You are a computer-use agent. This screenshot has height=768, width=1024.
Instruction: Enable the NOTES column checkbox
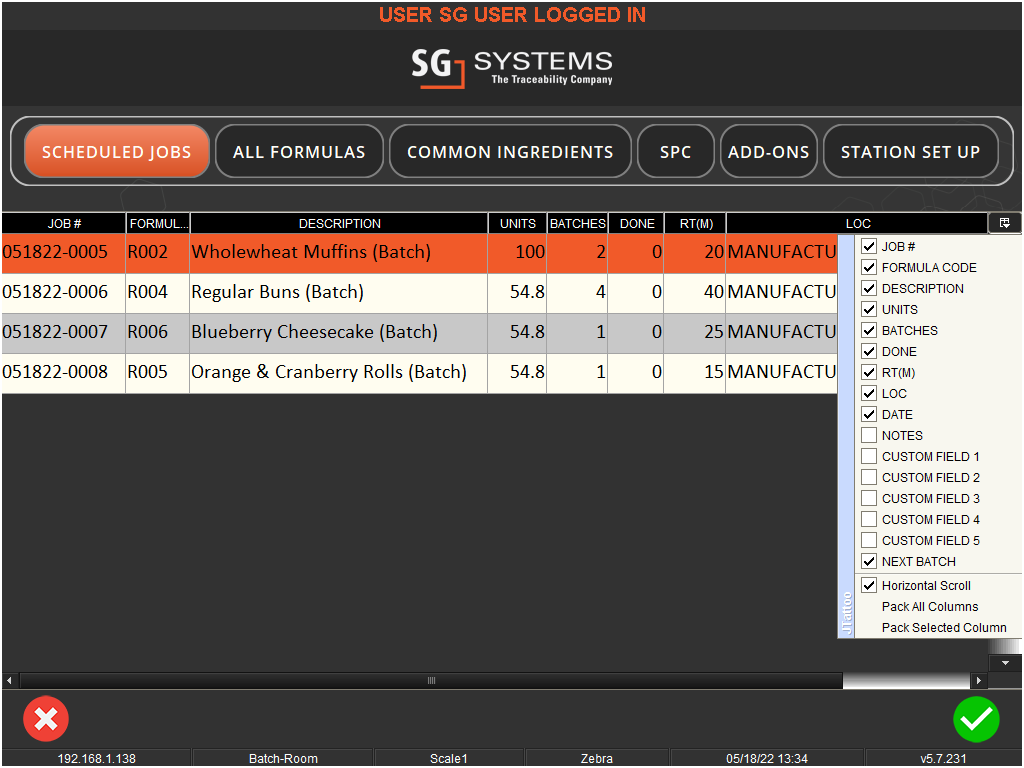coord(869,435)
